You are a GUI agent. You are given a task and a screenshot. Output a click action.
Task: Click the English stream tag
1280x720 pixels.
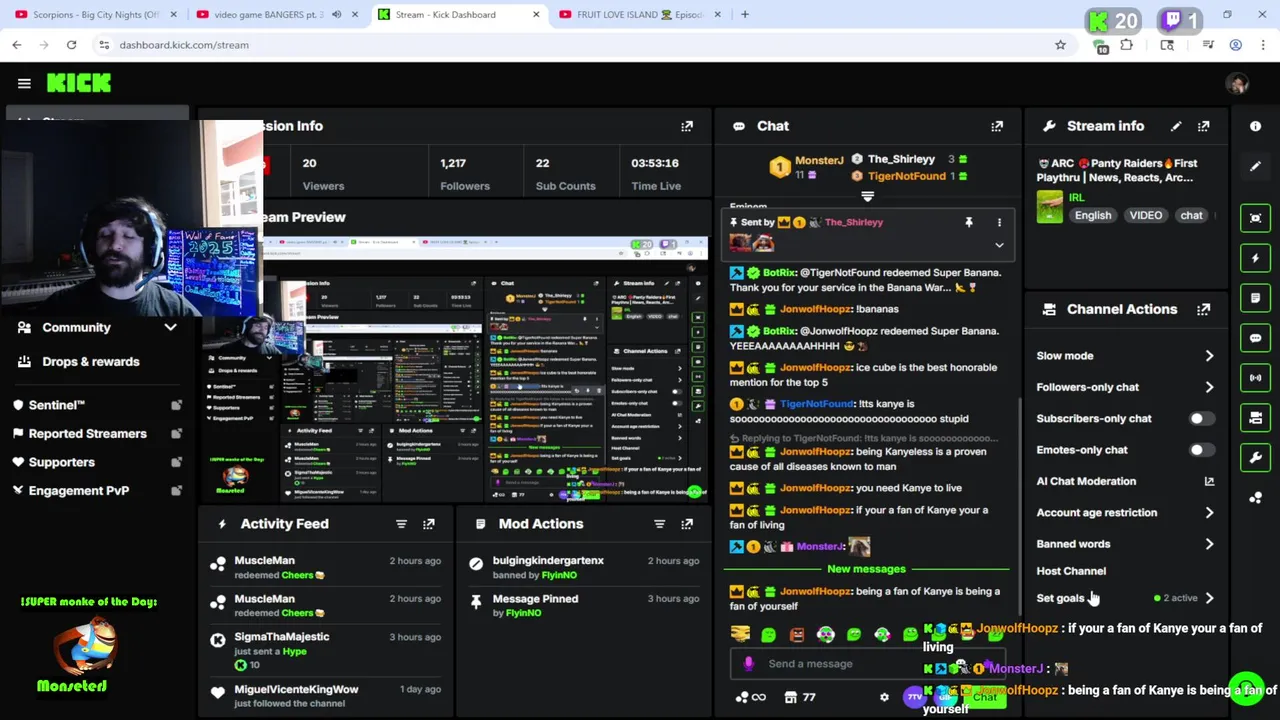[x=1093, y=216]
